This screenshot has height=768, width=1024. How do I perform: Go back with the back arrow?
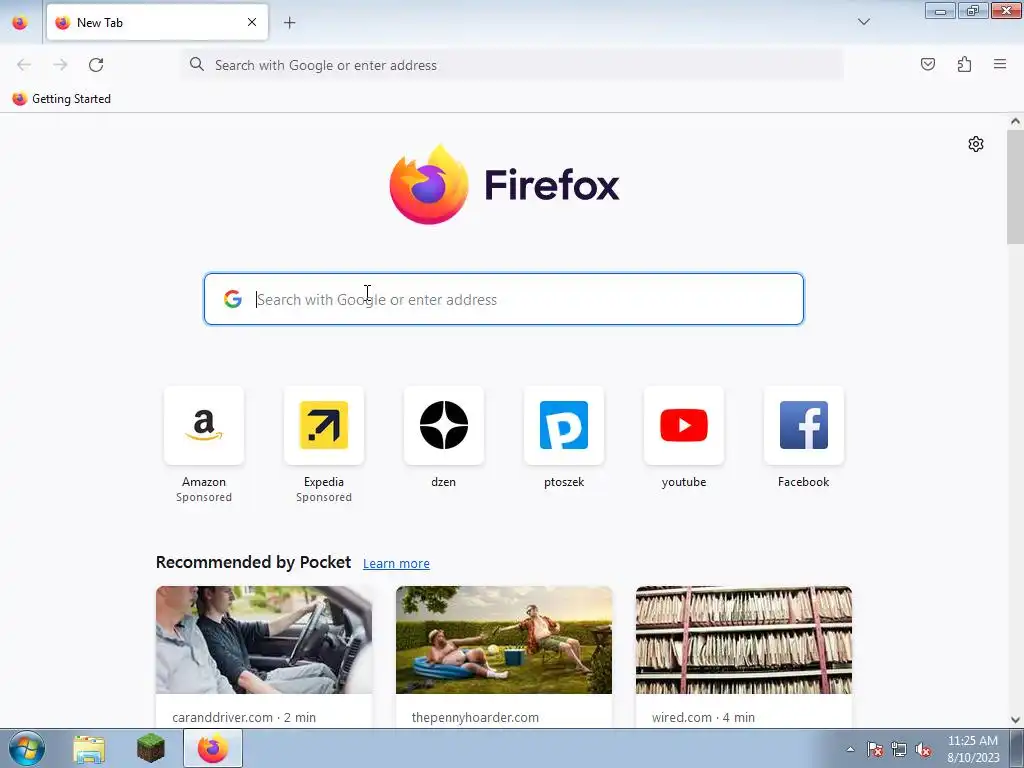(24, 65)
